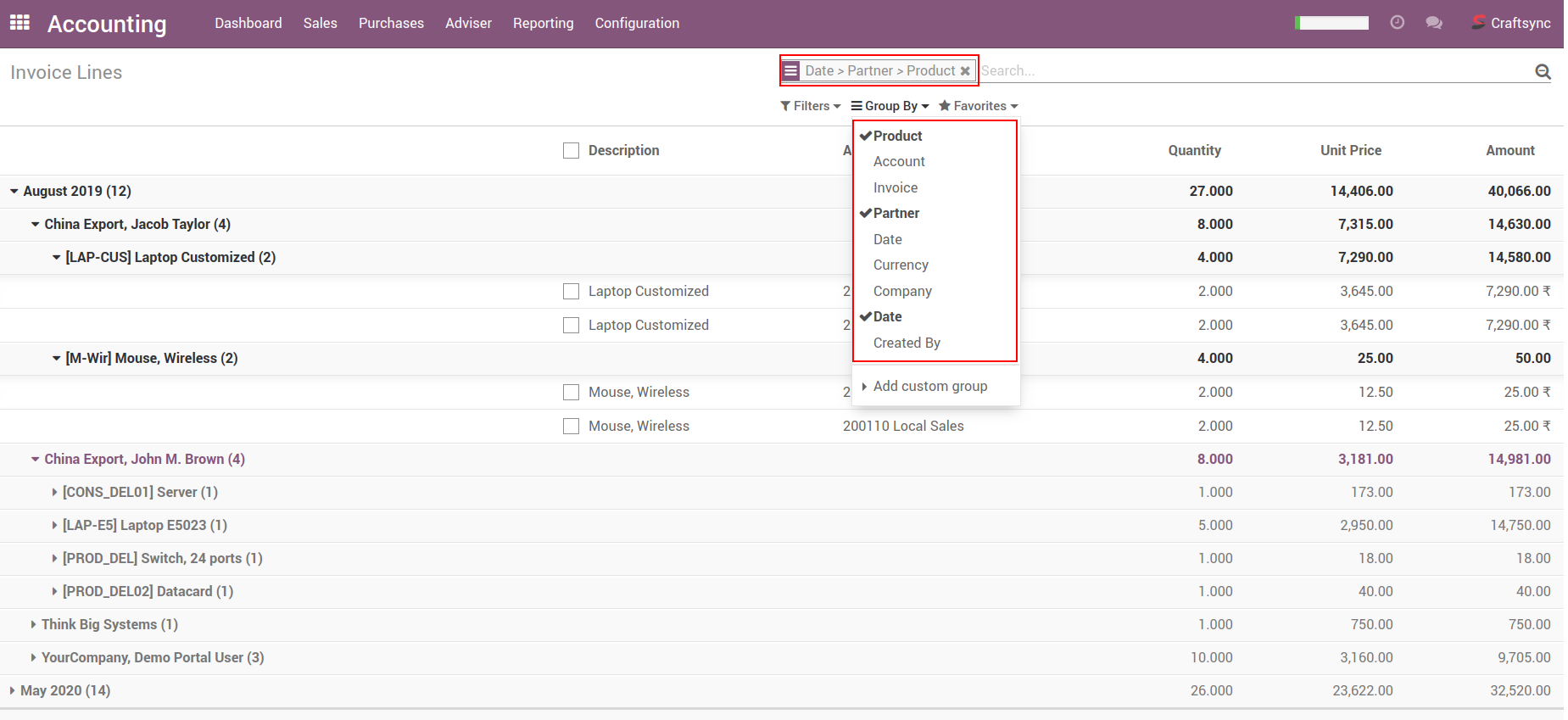Screen dimensions: 1568x720
Task: Expand the Think Big Systems group
Action: click(x=109, y=625)
